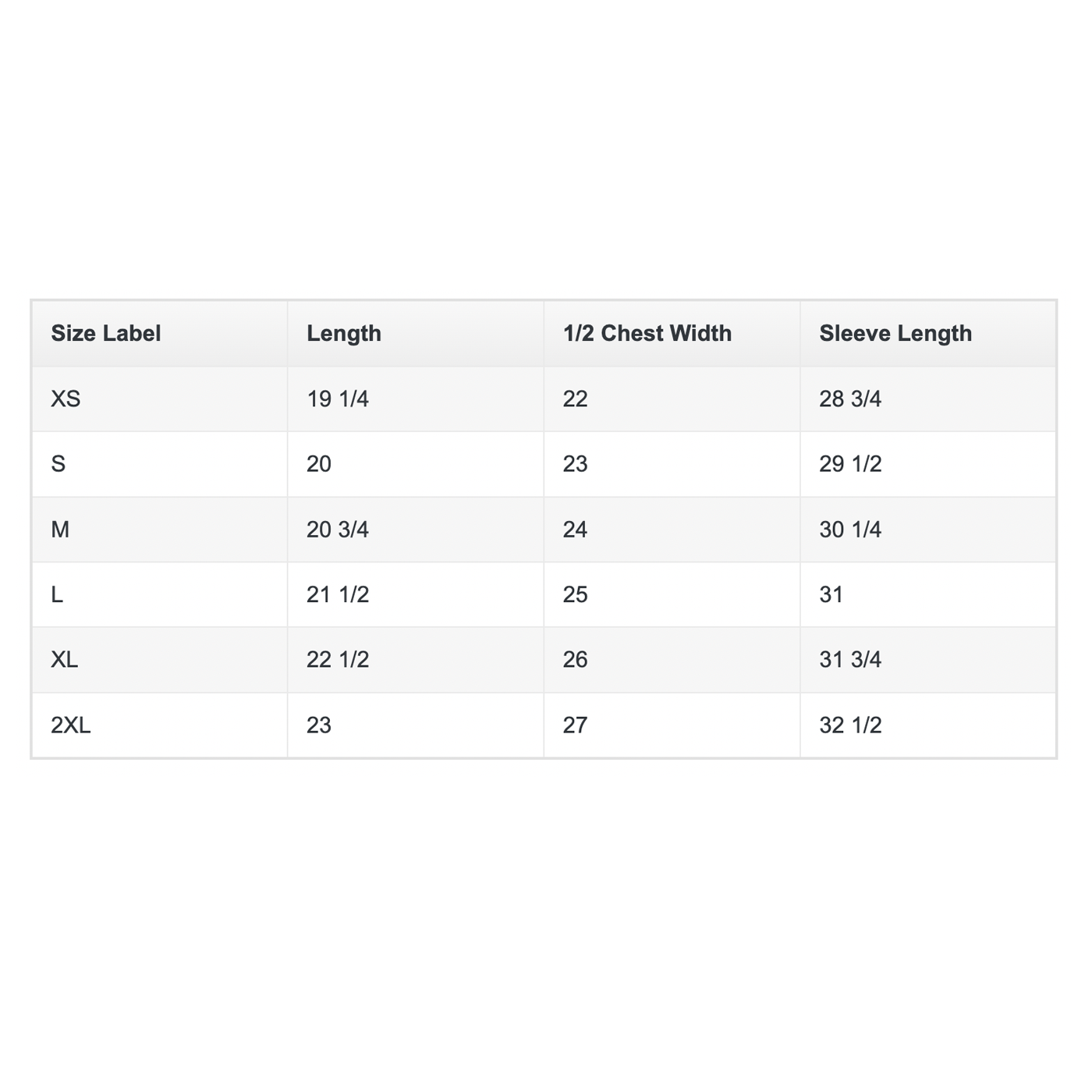
Task: Select the L size label cell
Action: pyautogui.click(x=57, y=595)
